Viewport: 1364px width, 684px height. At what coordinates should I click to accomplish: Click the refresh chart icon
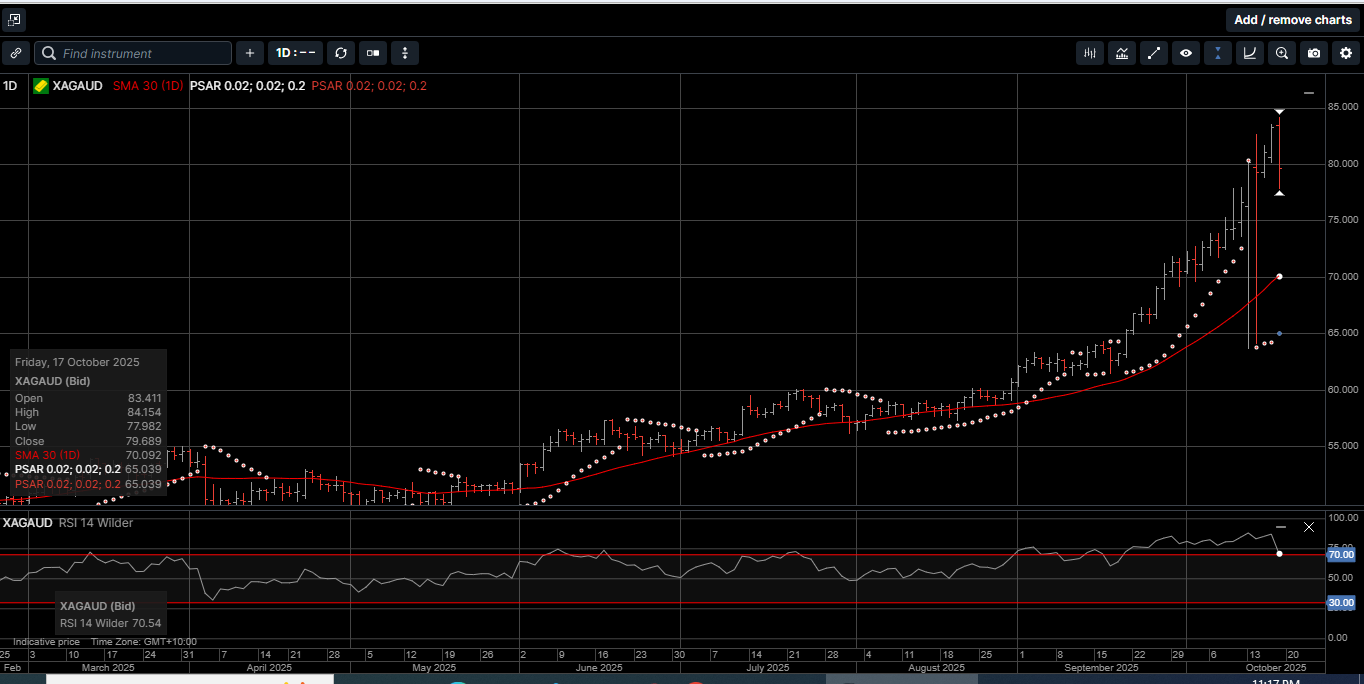(341, 53)
